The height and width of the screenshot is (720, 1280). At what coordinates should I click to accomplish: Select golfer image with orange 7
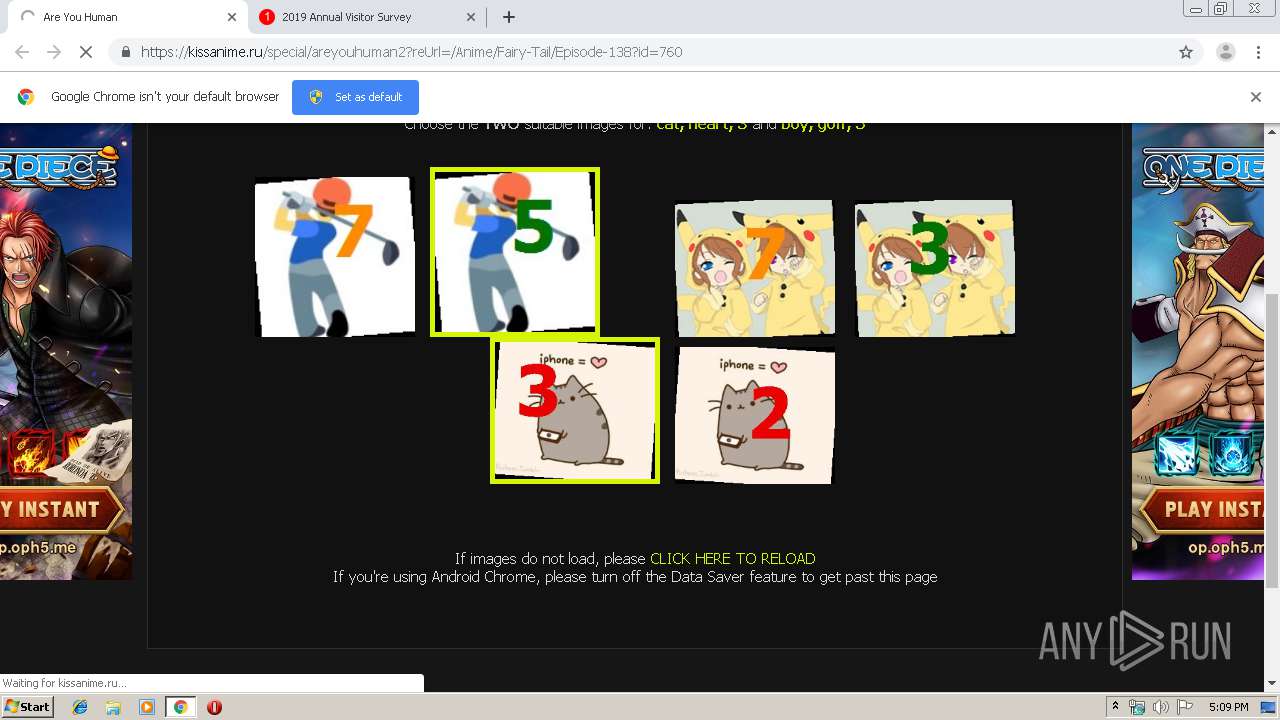click(334, 257)
